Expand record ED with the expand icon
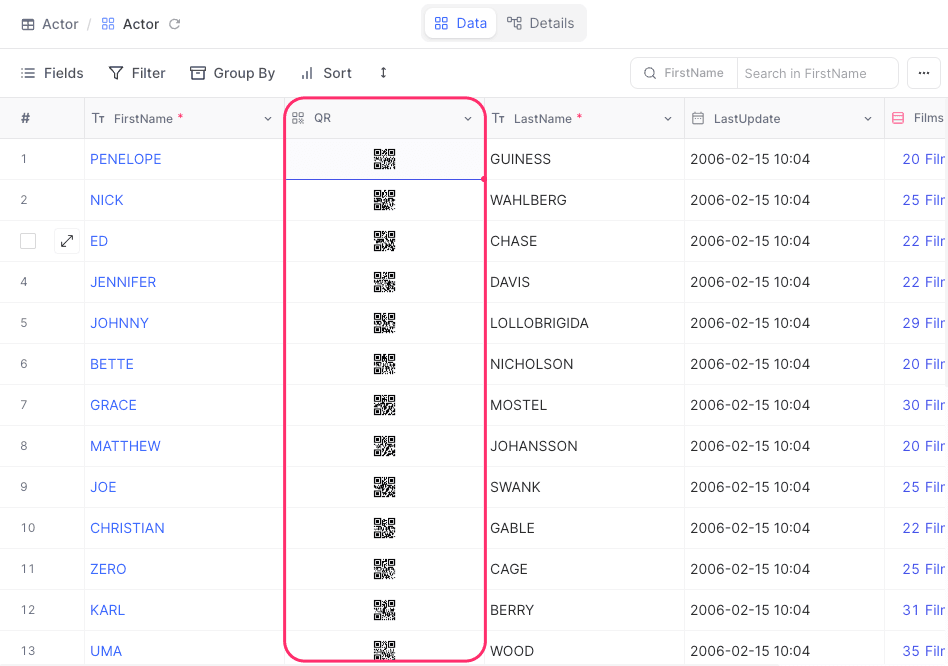 pos(67,241)
